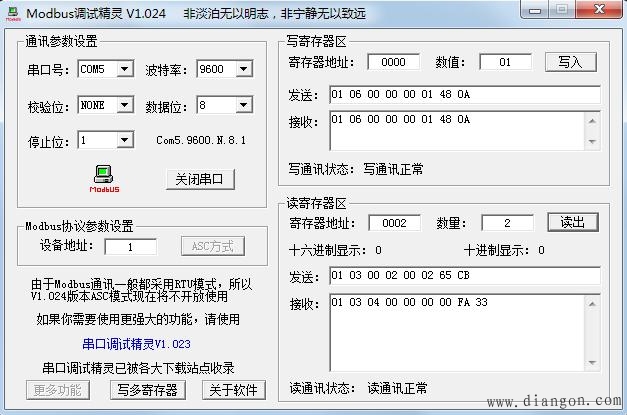Click the 数值 field showing 01
The height and width of the screenshot is (415, 627).
pos(505,62)
